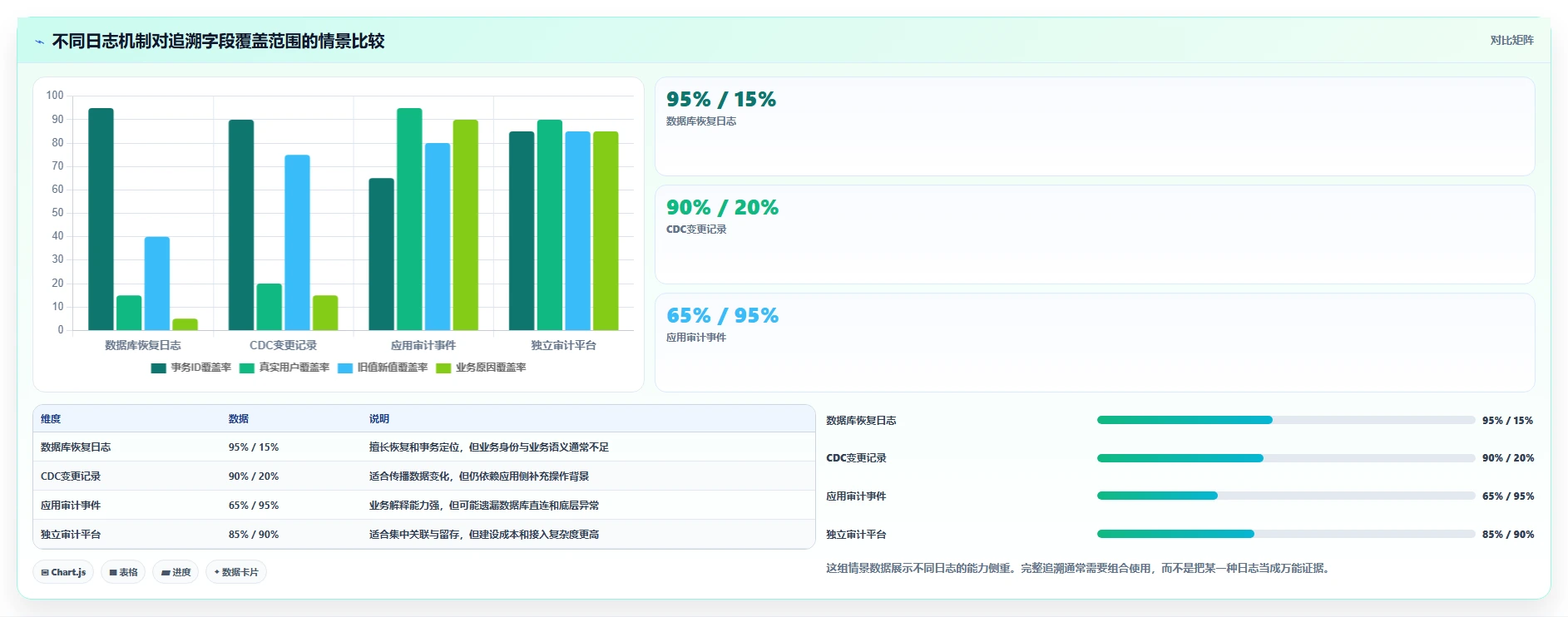This screenshot has height=617, width=1568.
Task: Click the blue 数据库恢复日志 bar at 40
Action: [x=157, y=284]
